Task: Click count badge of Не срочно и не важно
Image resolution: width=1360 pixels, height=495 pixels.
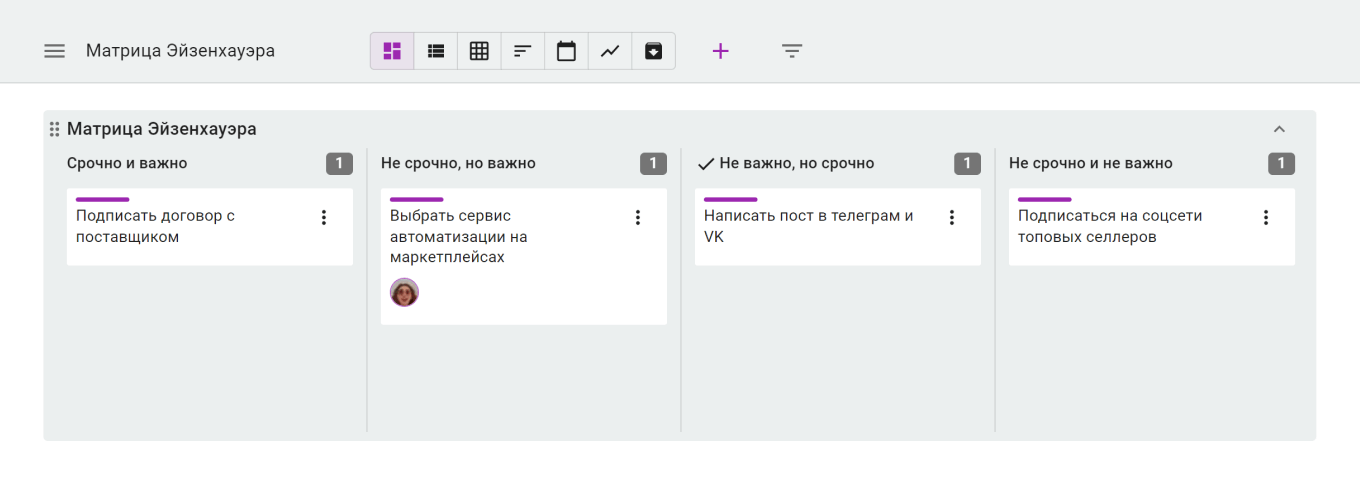Action: click(x=1281, y=163)
